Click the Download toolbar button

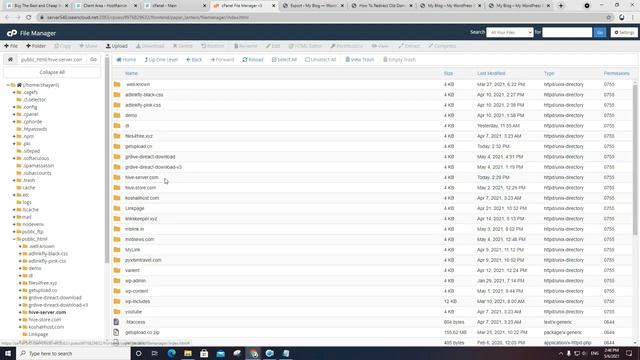(150, 46)
